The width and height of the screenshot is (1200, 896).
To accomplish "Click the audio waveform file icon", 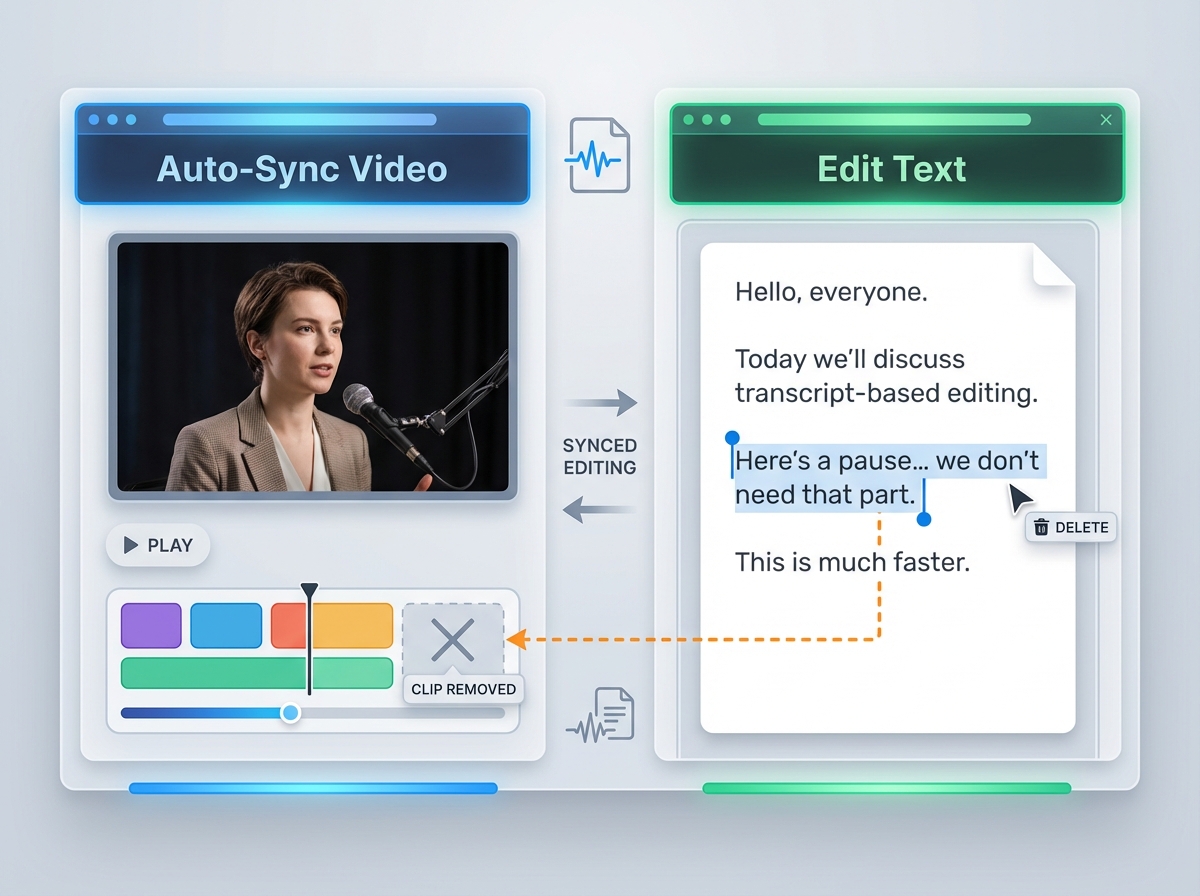I will point(598,155).
